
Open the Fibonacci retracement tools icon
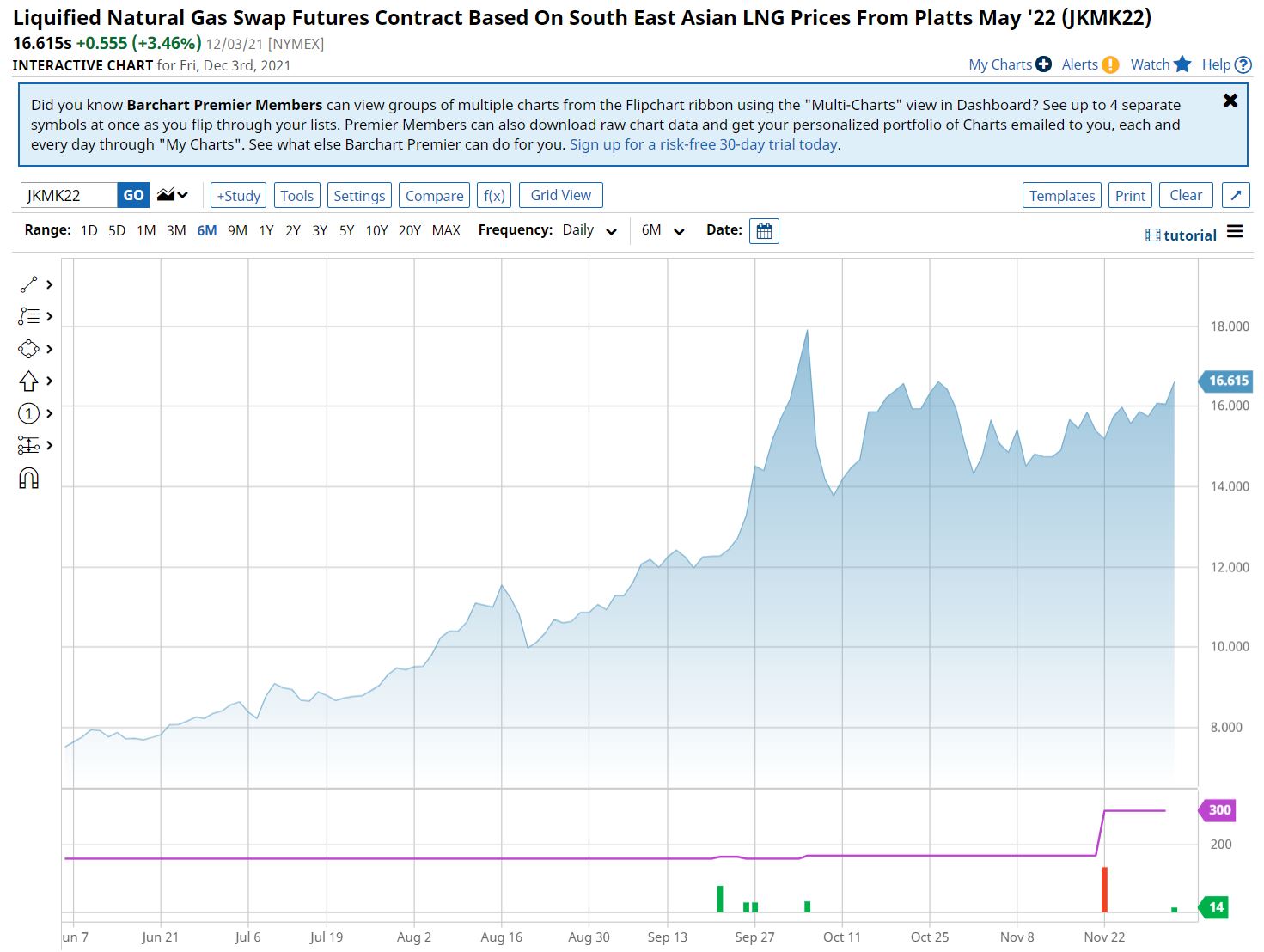[28, 316]
